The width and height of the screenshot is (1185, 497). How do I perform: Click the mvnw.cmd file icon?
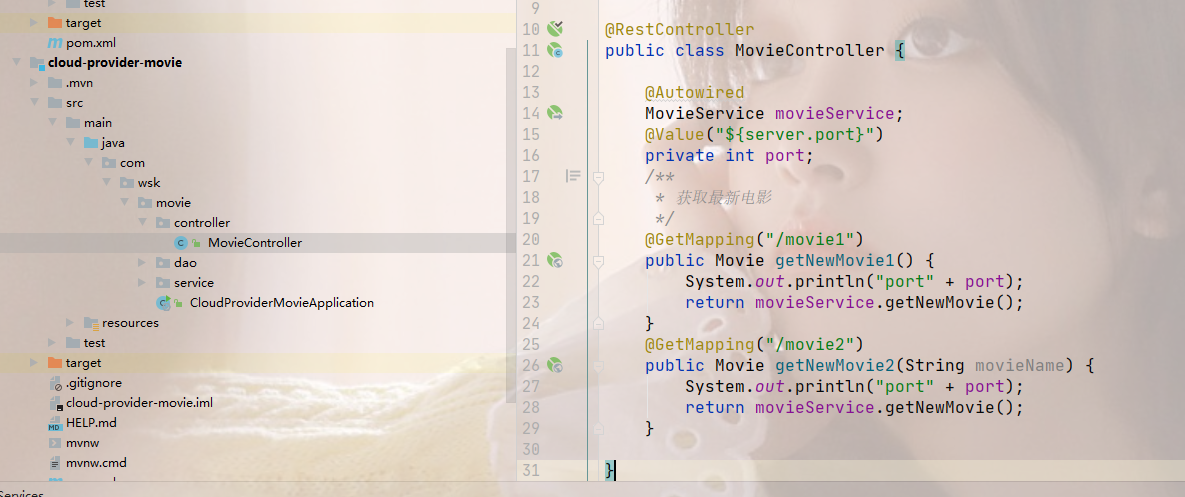(x=55, y=463)
